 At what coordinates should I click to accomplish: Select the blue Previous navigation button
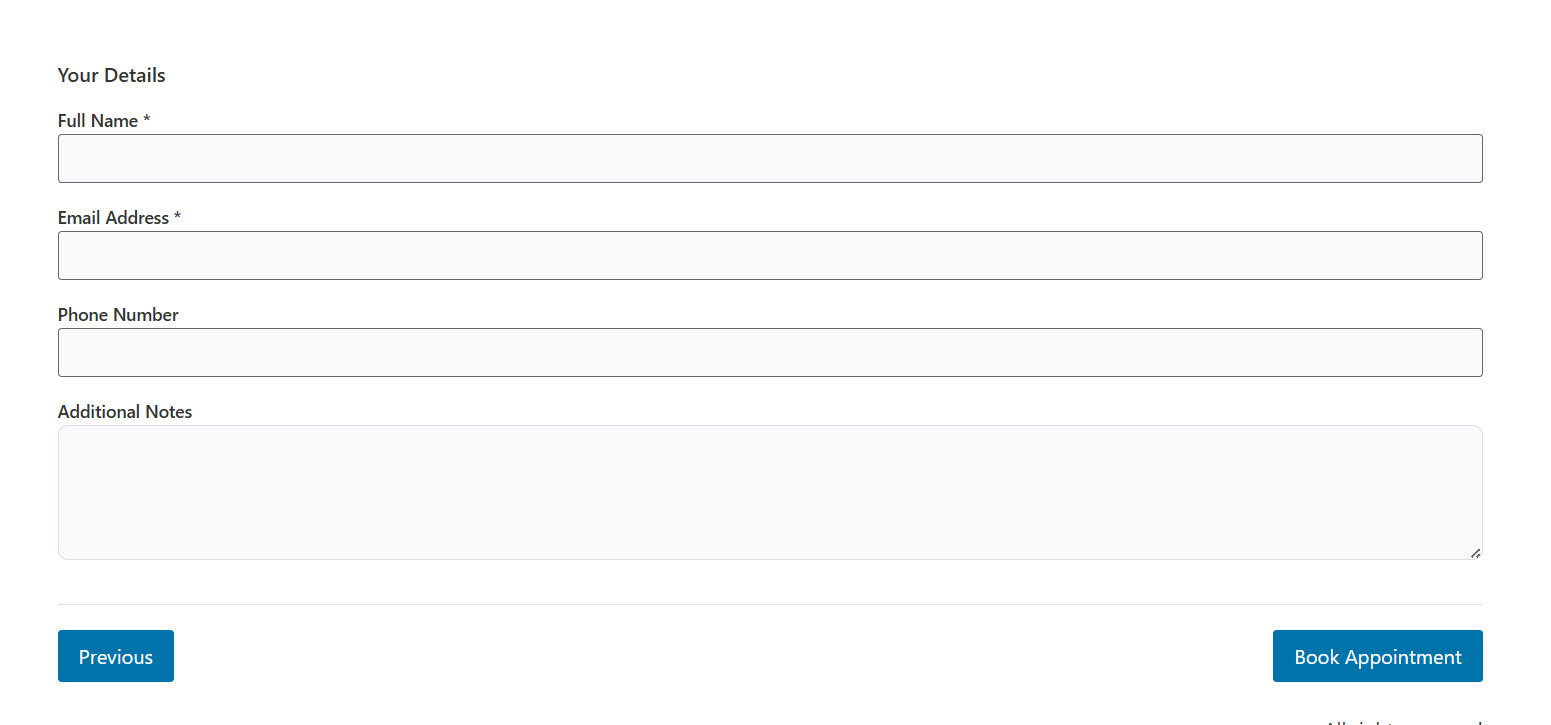115,656
